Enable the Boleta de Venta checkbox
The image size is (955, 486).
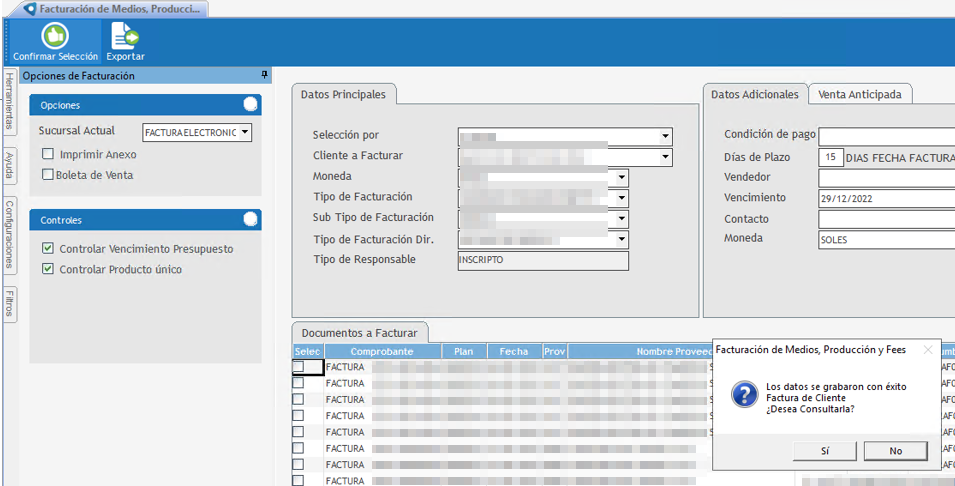click(x=48, y=175)
